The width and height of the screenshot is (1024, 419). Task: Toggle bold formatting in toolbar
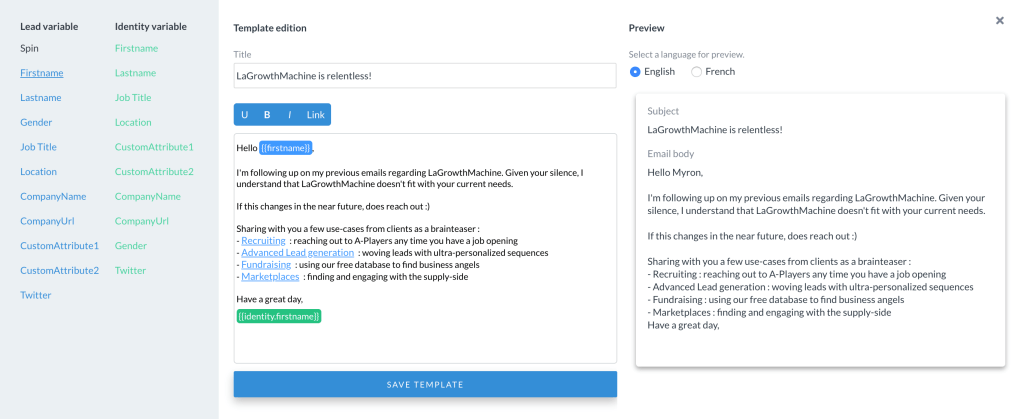267,115
